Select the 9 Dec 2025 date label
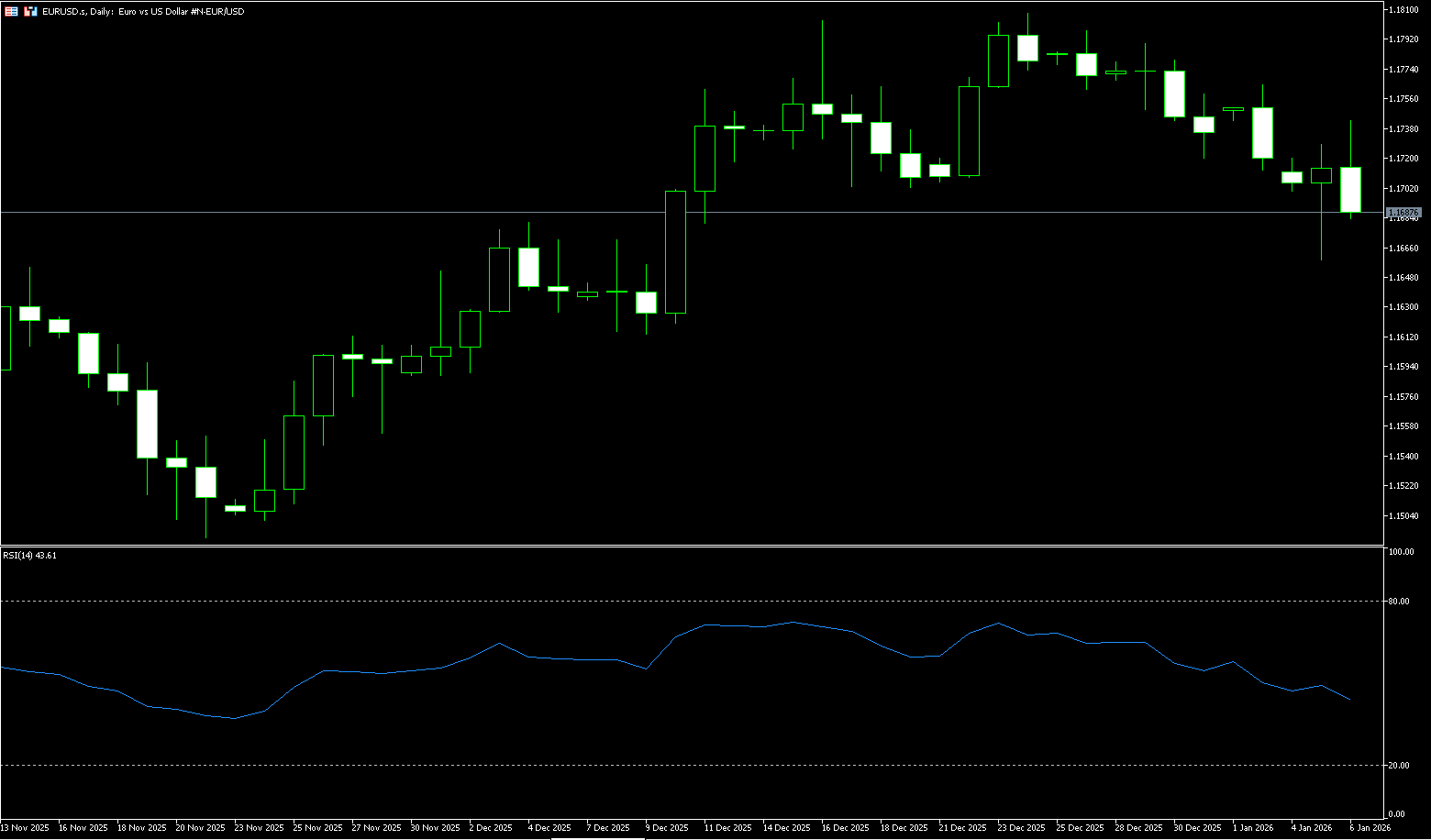 pos(667,827)
